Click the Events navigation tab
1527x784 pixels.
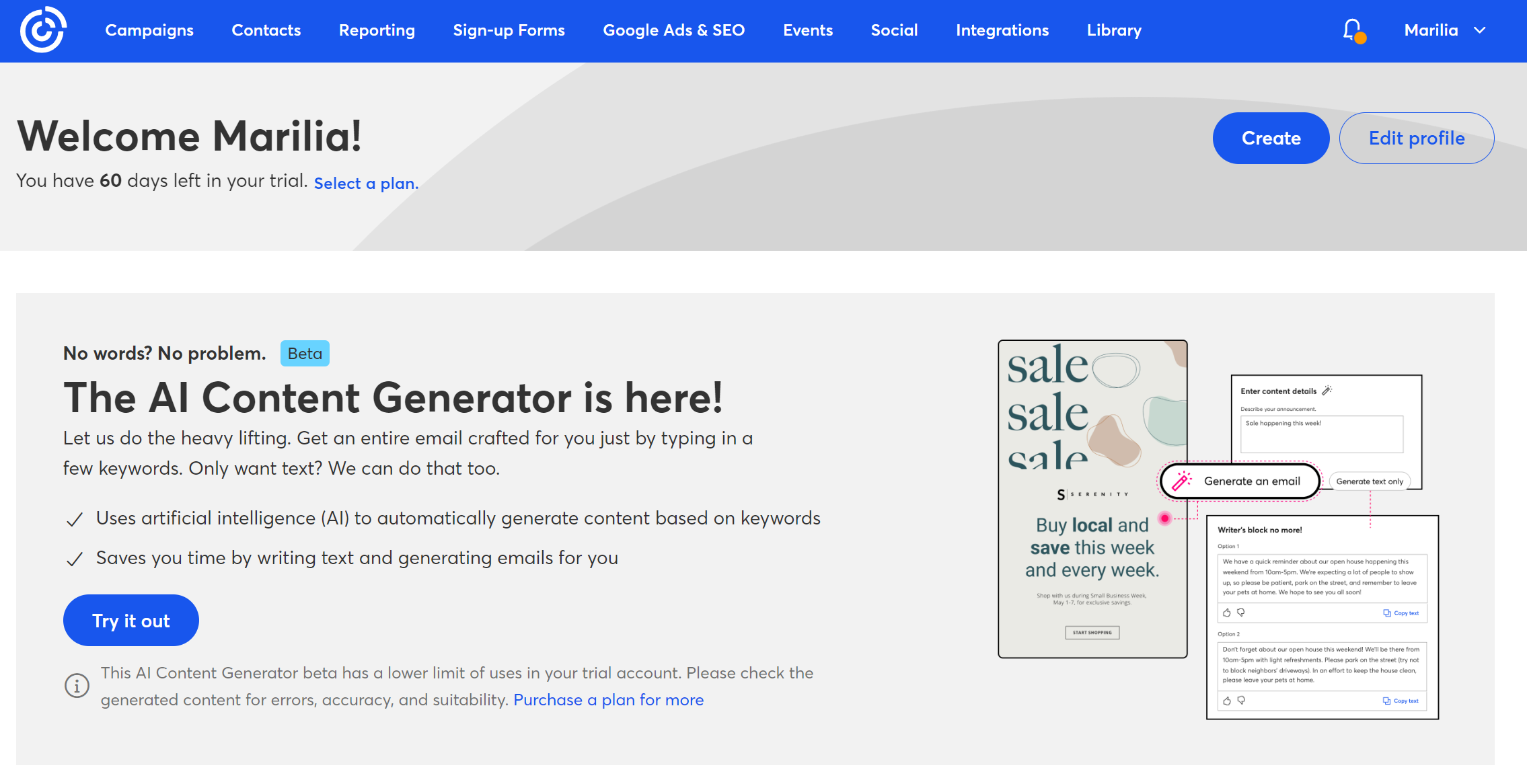pyautogui.click(x=808, y=30)
